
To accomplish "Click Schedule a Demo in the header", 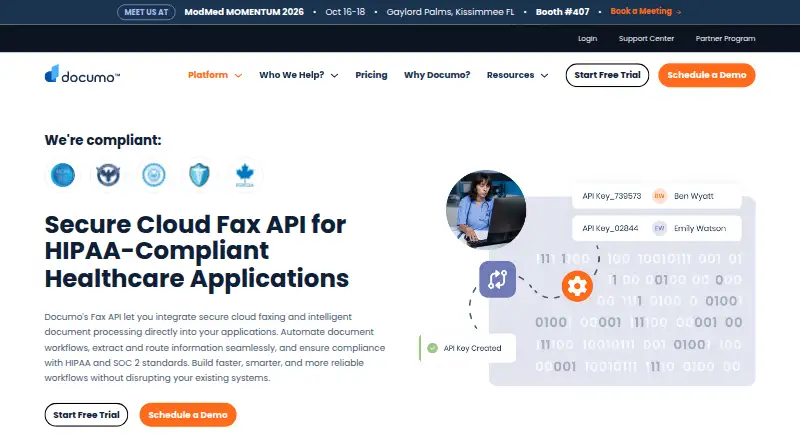I will pos(707,75).
